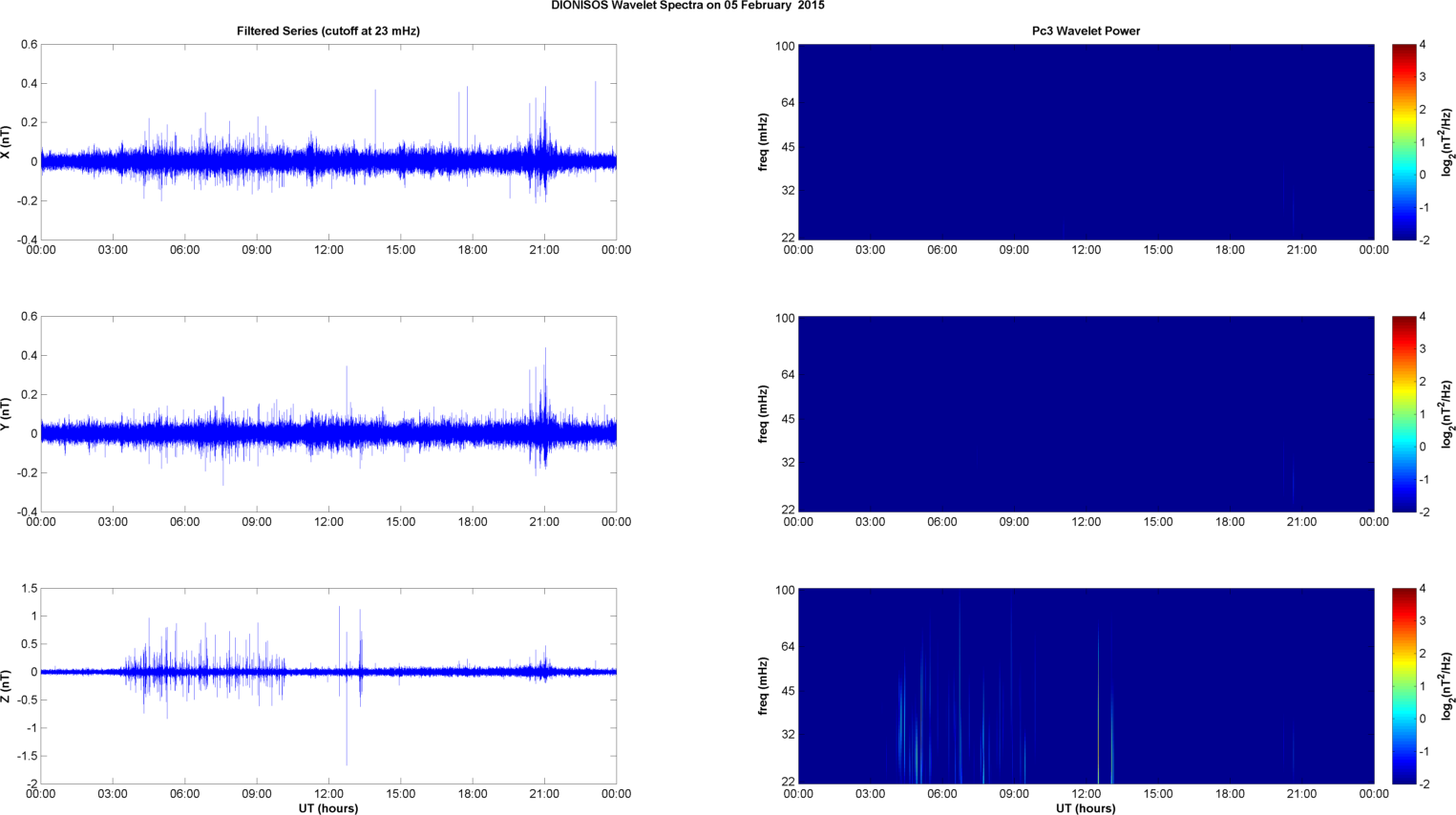Click 'freq (mHz)' label of the Z-component spectrogram

click(x=764, y=686)
